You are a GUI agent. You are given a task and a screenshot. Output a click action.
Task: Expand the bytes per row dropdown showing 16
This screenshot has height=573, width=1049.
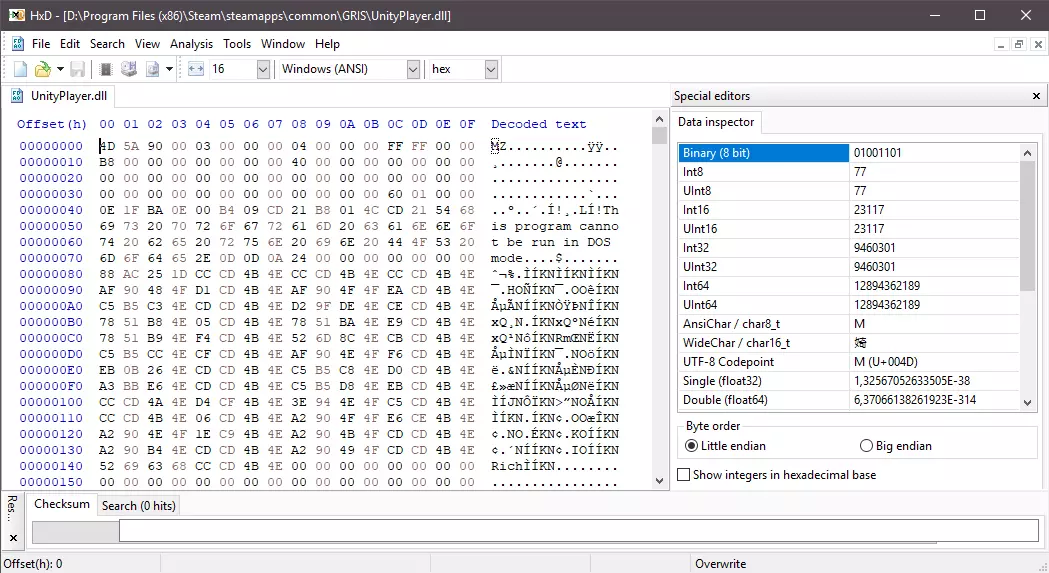click(263, 69)
